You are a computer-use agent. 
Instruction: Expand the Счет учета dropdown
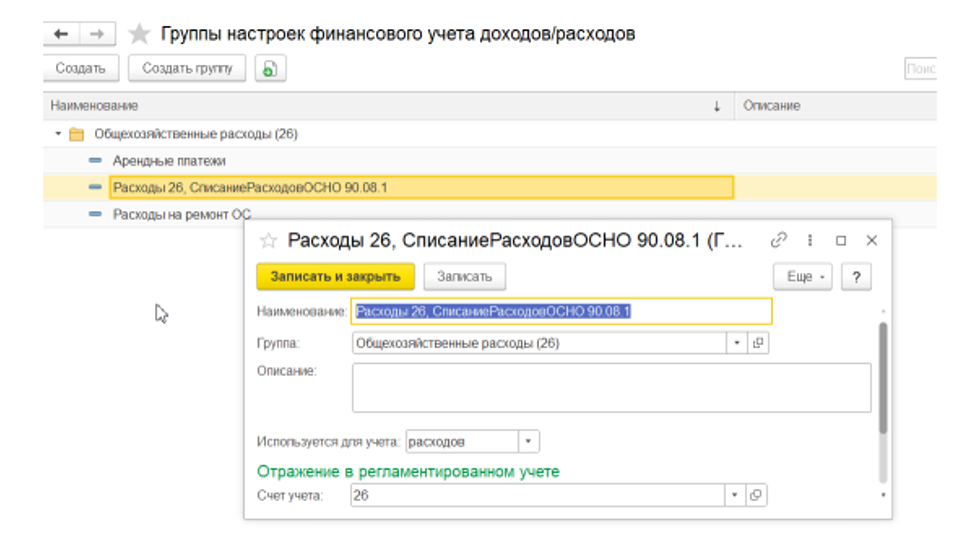click(x=737, y=495)
